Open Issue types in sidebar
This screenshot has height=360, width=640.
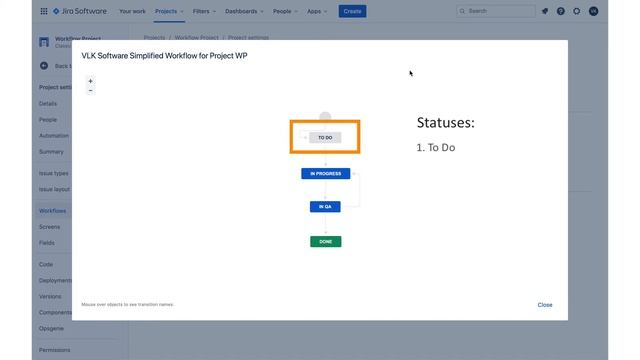53,173
